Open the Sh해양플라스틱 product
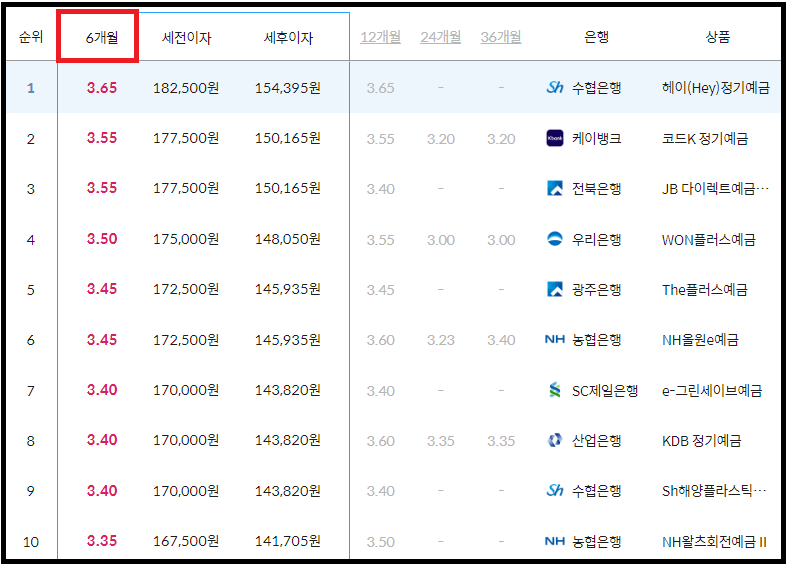The height and width of the screenshot is (566, 788). point(714,491)
